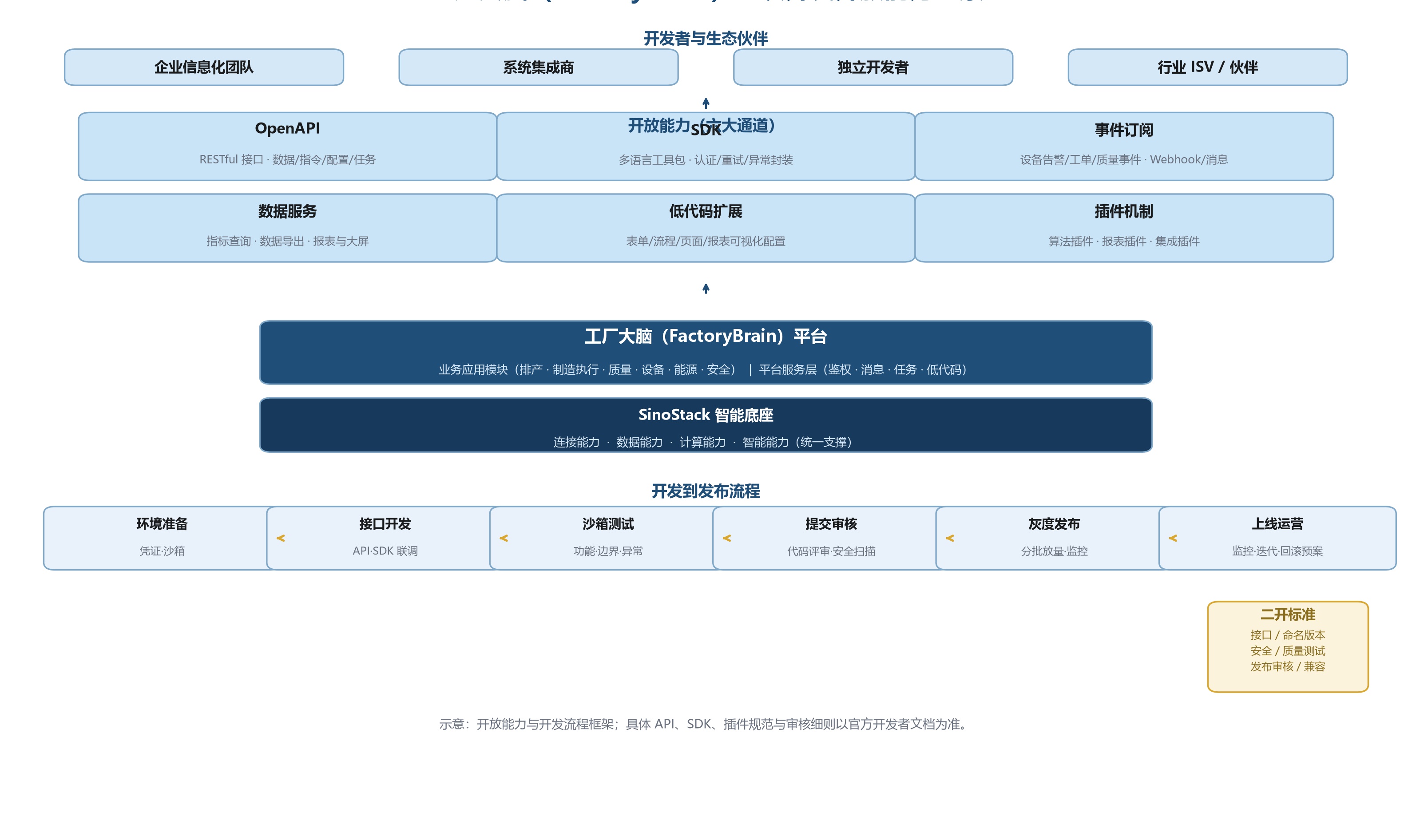Click the 行业 ISV / 伙伴 box
This screenshot has height=840, width=1412.
[1207, 67]
